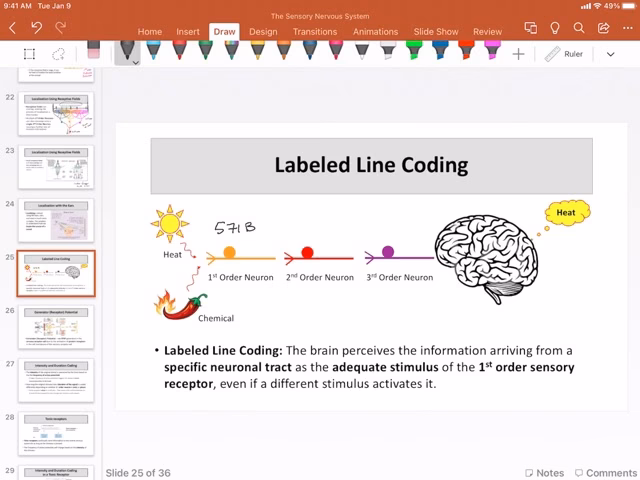Screen dimensions: 640x480
Task: Undo the last action
Action: (36, 28)
